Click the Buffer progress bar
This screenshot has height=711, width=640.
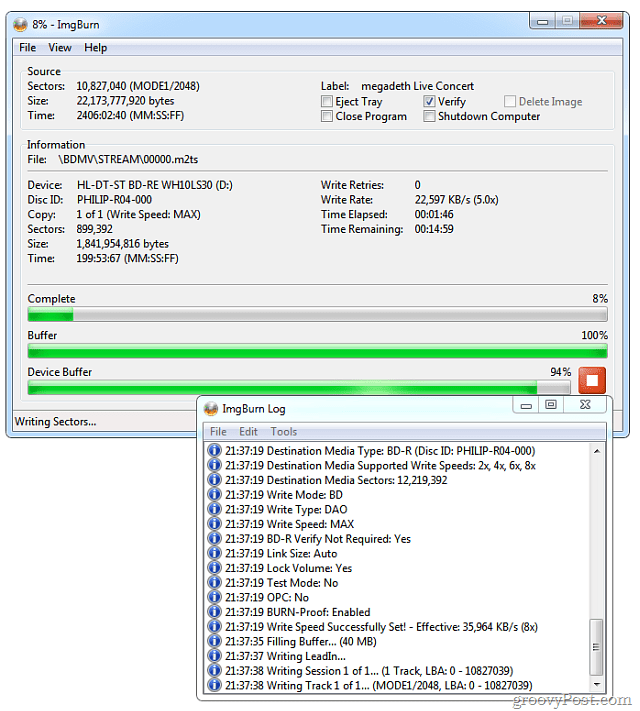pos(318,351)
